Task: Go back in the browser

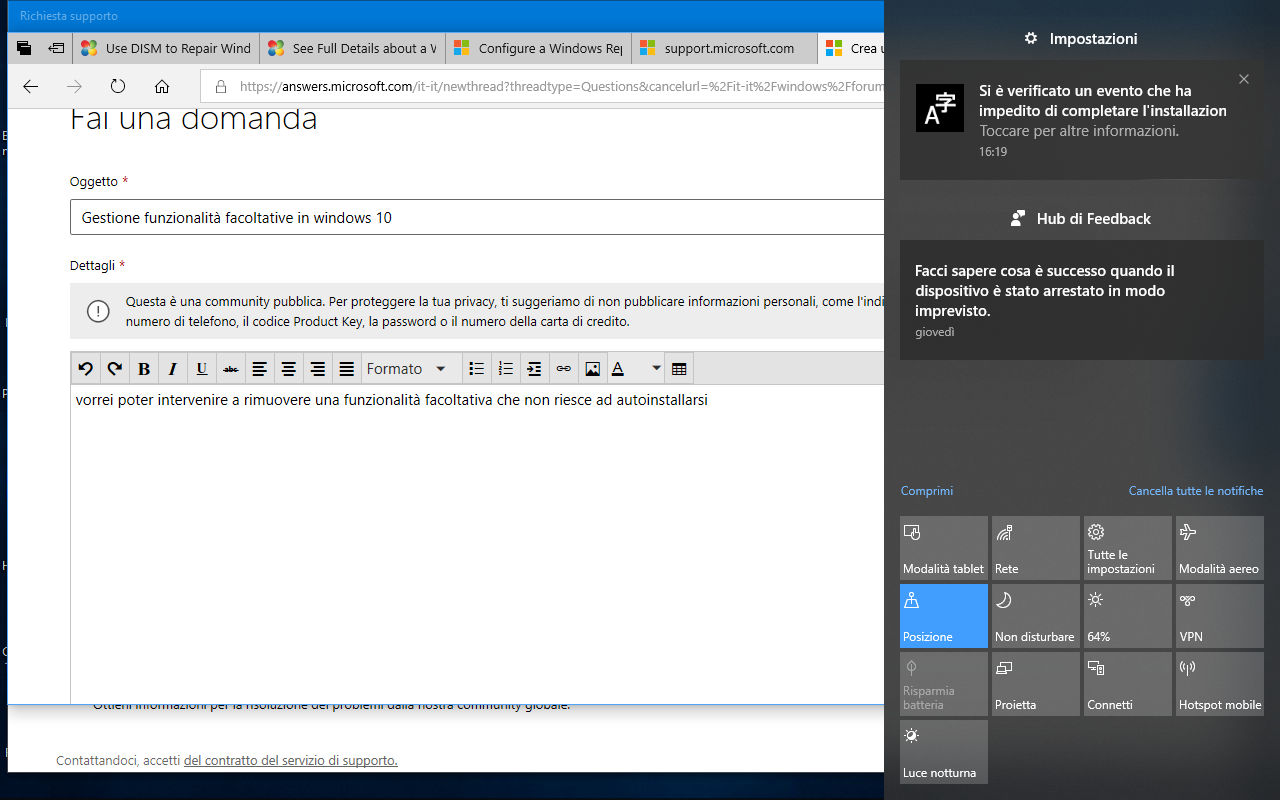Action: pos(31,86)
